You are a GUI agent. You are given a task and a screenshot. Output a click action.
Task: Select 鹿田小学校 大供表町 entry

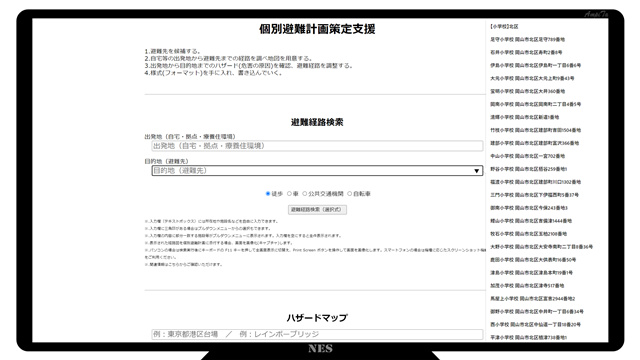(533, 260)
